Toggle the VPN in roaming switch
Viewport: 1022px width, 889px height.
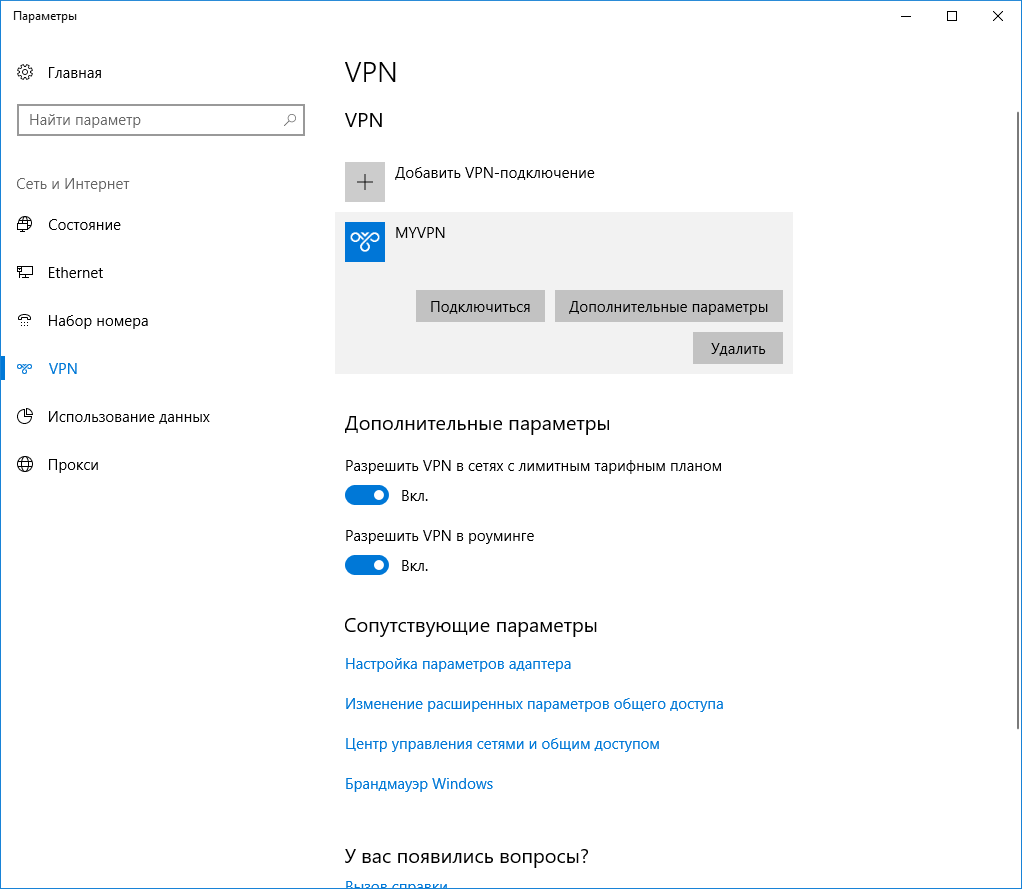point(367,565)
